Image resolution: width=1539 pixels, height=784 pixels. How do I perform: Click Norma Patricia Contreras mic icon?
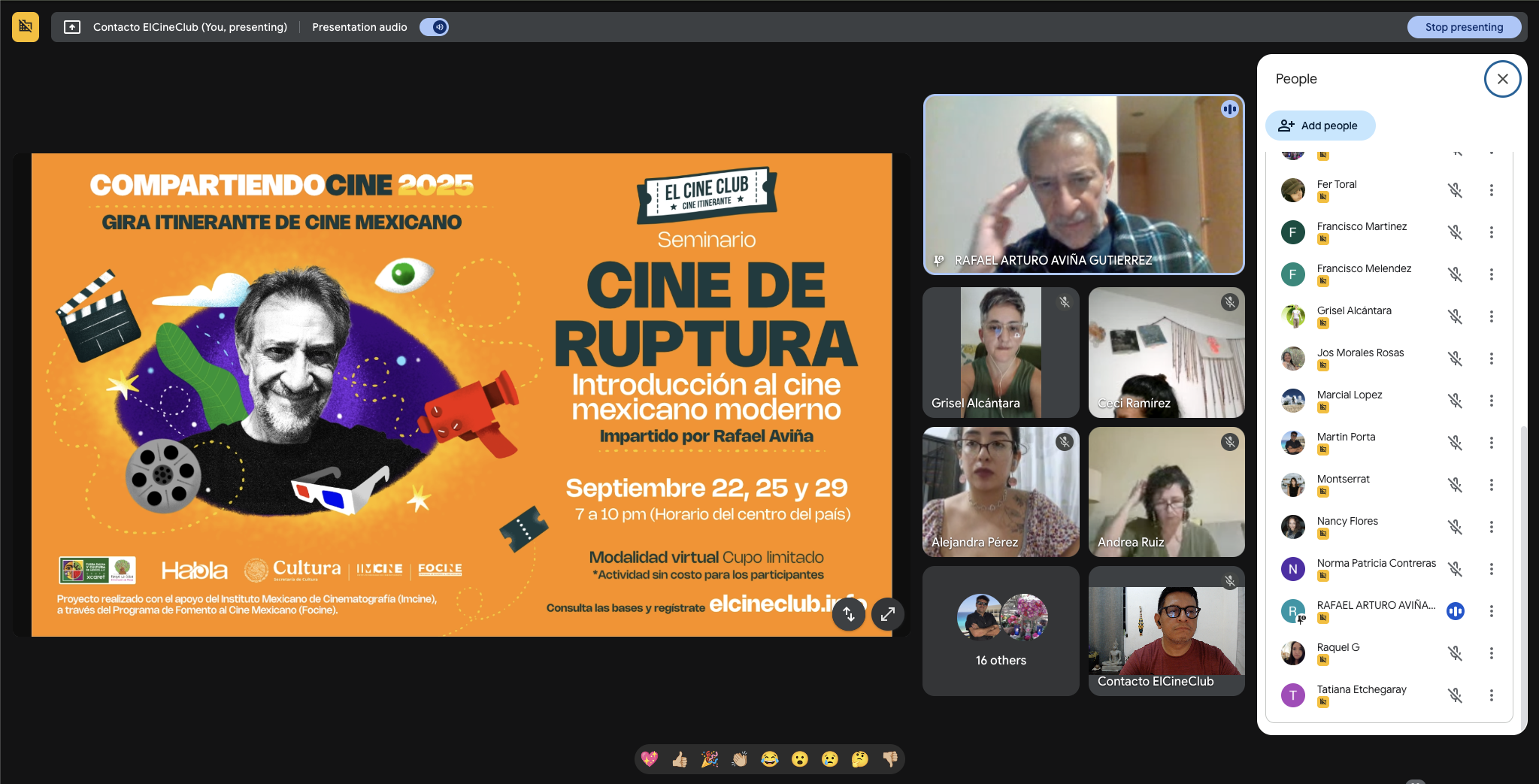click(1455, 569)
